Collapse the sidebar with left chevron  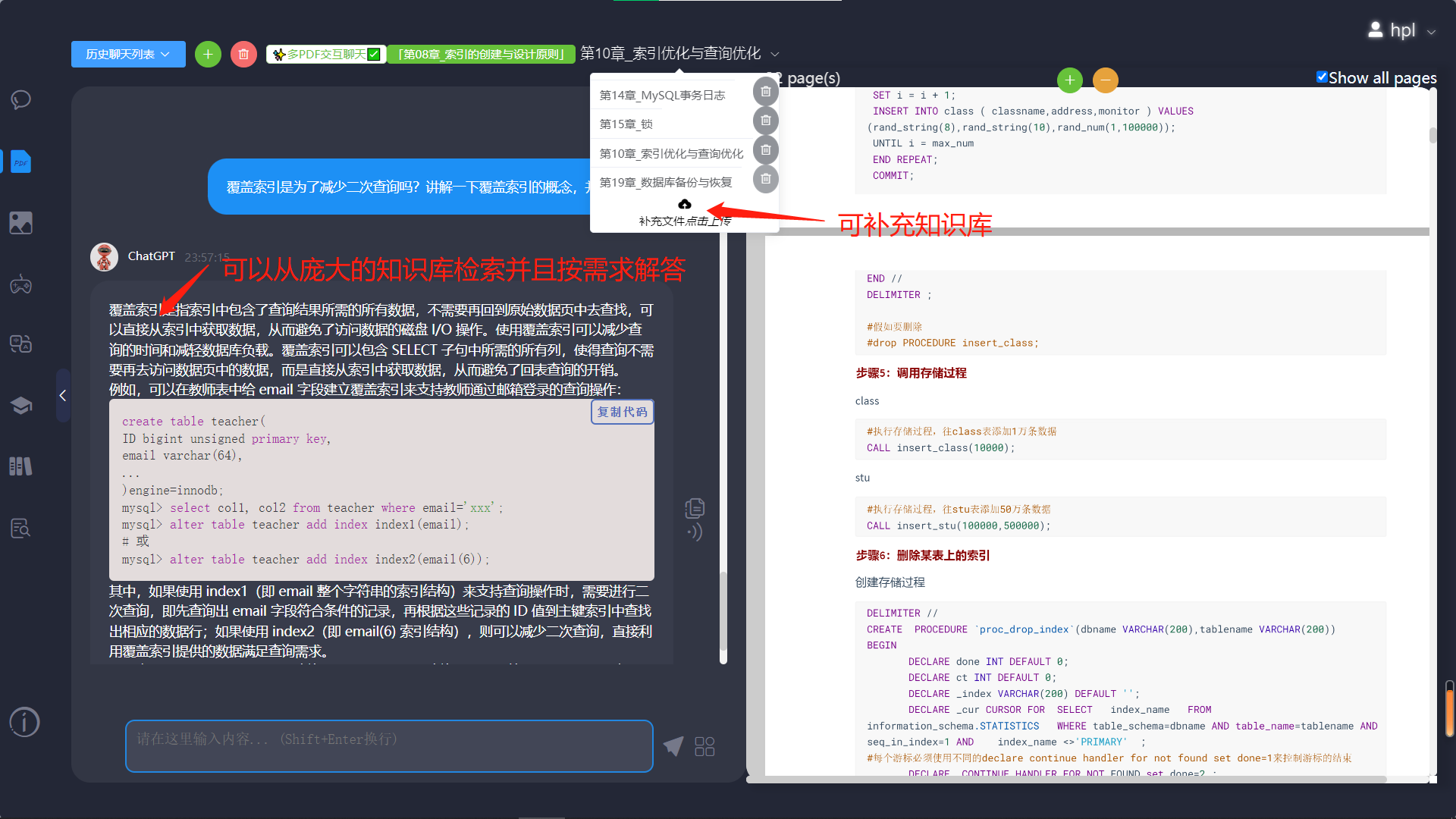point(63,395)
